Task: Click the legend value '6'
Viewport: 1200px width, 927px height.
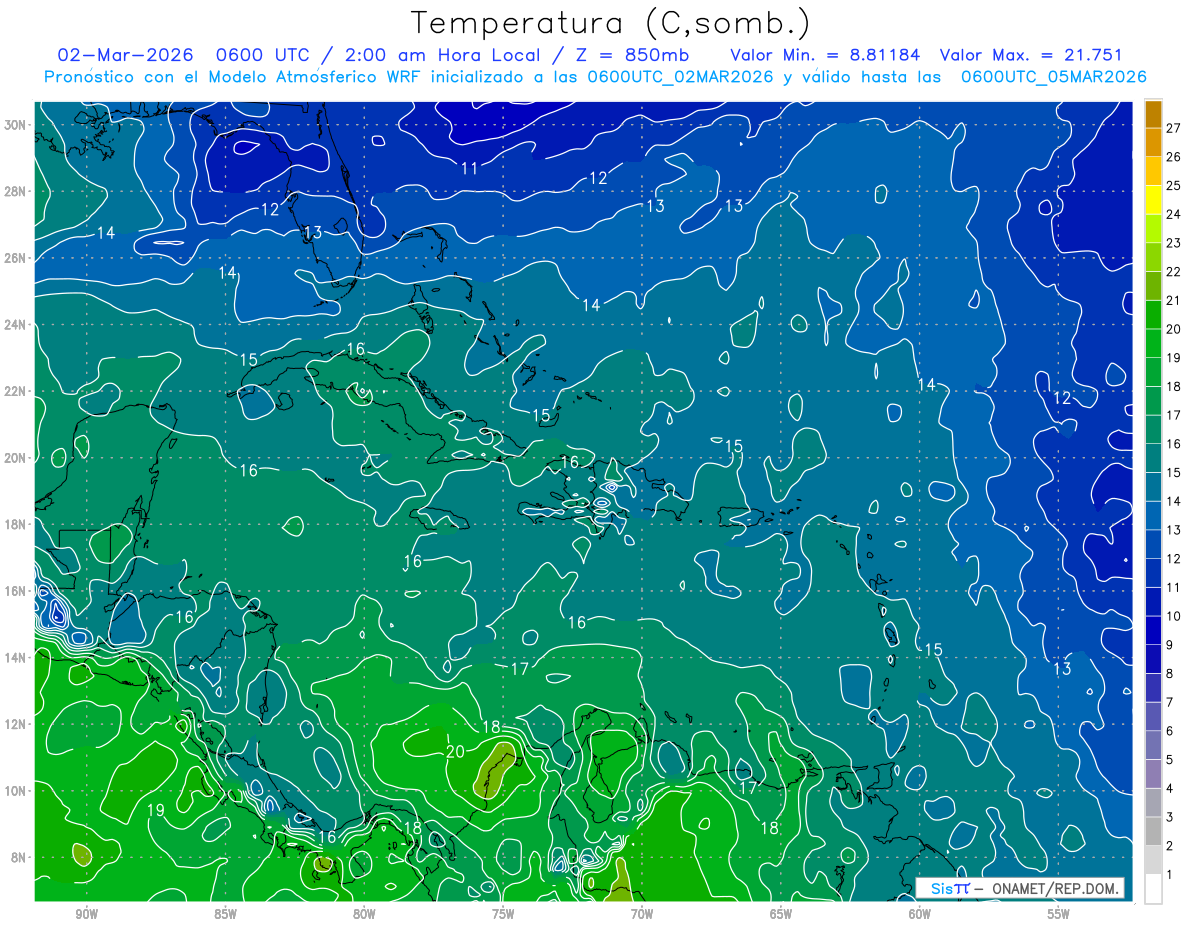Action: (x=1170, y=731)
